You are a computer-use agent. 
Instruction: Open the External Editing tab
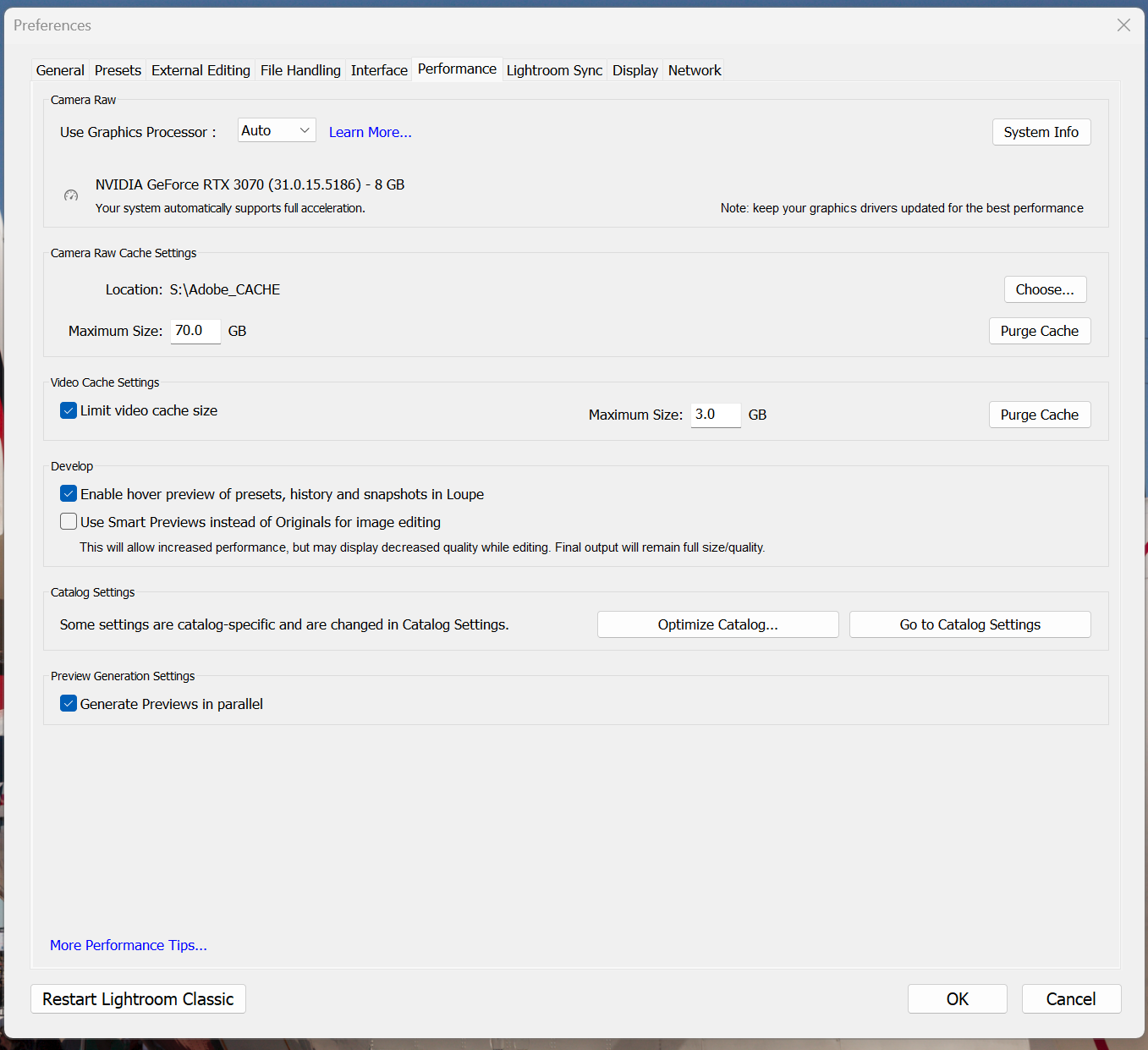[x=200, y=70]
